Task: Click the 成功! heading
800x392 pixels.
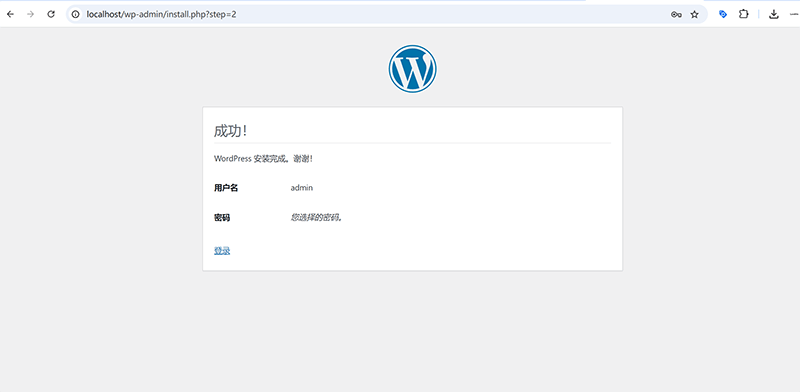Action: 231,131
